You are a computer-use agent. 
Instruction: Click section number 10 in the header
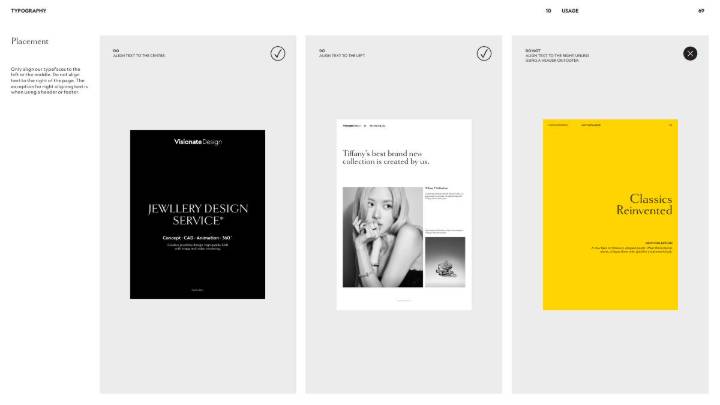click(x=548, y=11)
